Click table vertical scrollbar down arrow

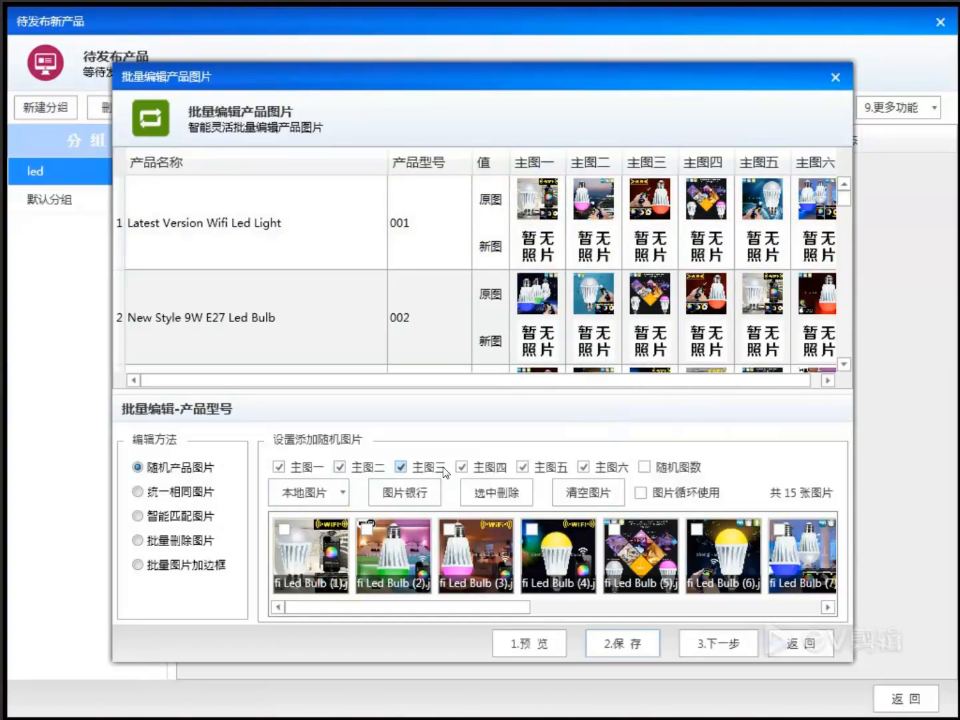click(844, 364)
